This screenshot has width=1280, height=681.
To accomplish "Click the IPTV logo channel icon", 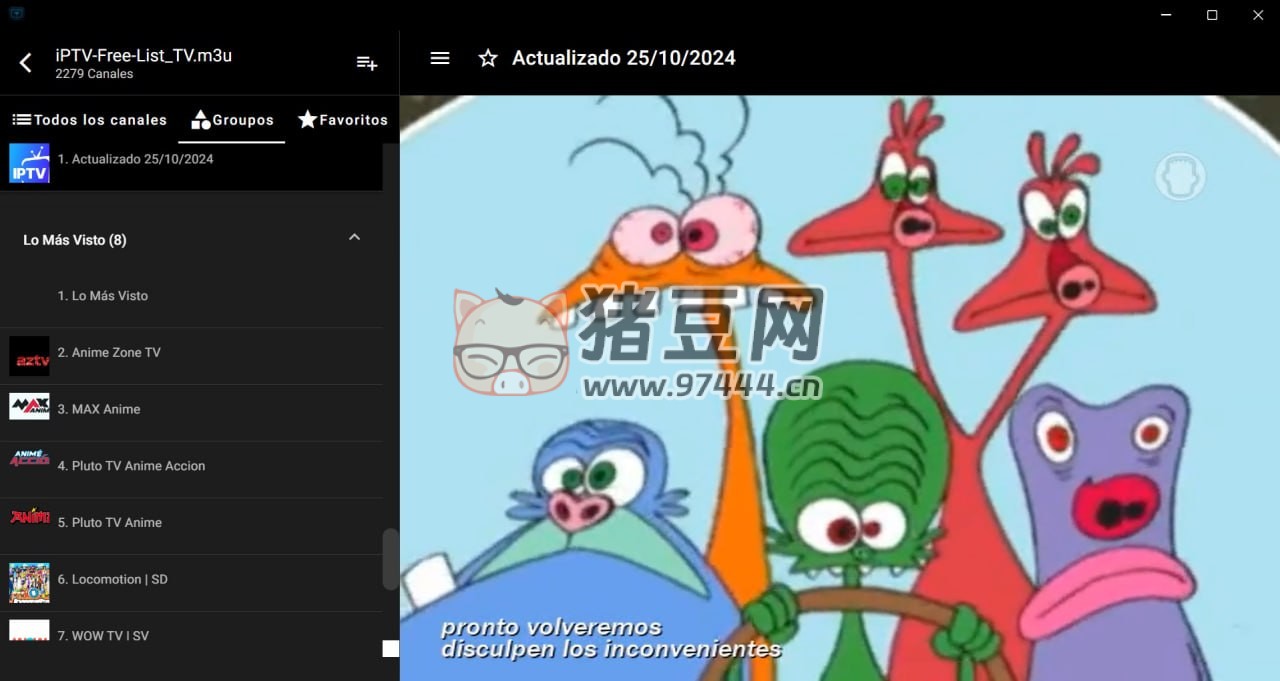I will (29, 163).
